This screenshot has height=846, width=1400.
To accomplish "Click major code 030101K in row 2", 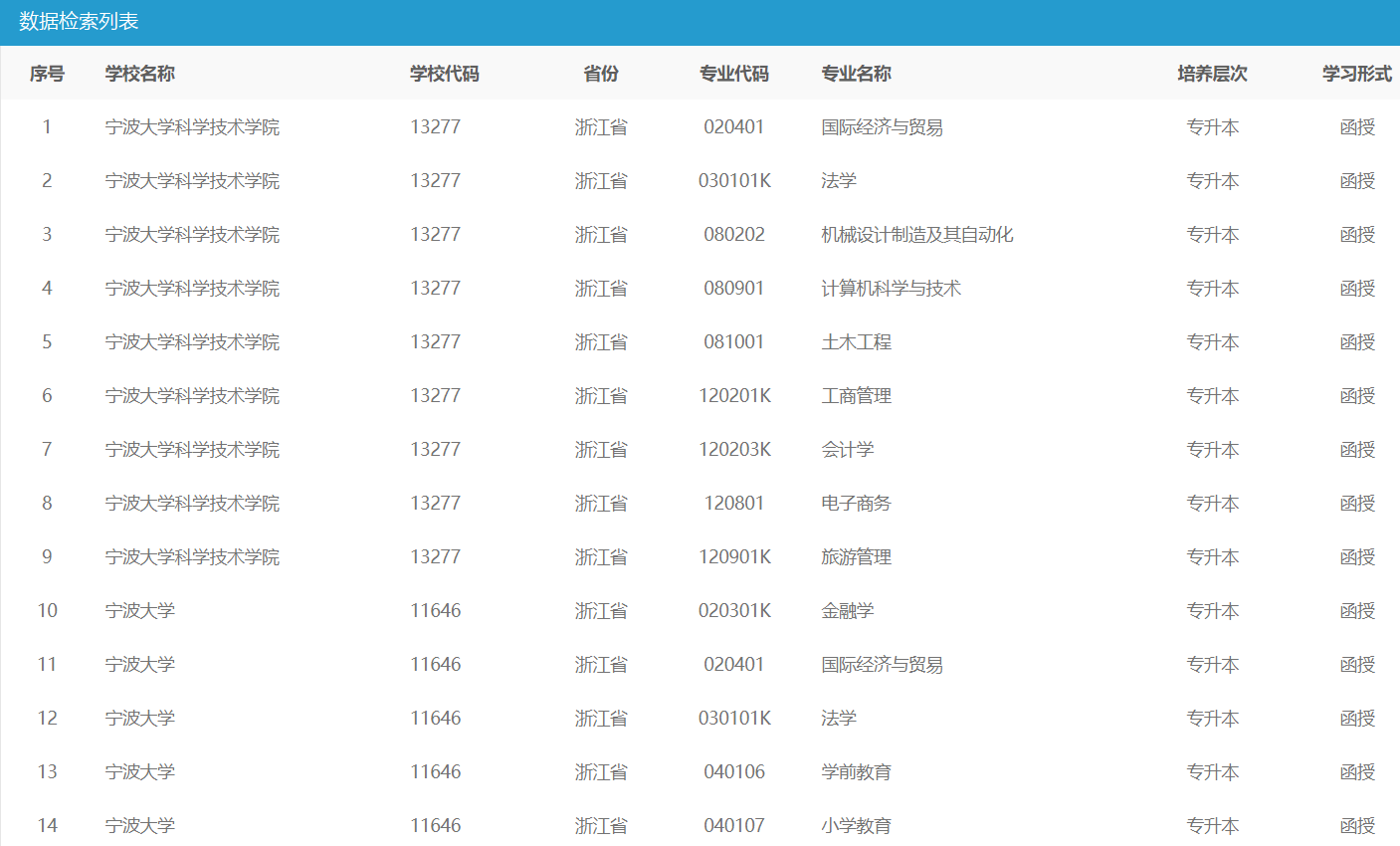I will (734, 181).
